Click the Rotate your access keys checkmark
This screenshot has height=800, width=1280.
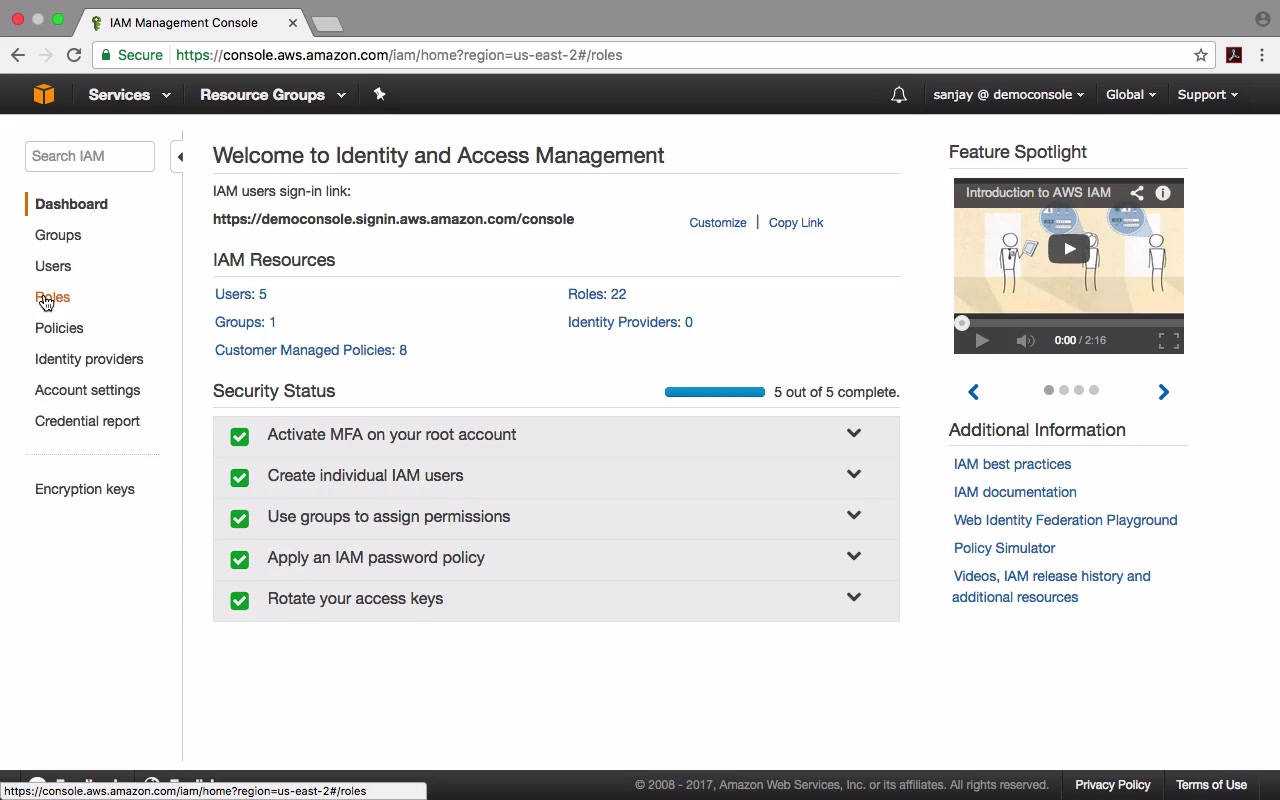point(239,600)
